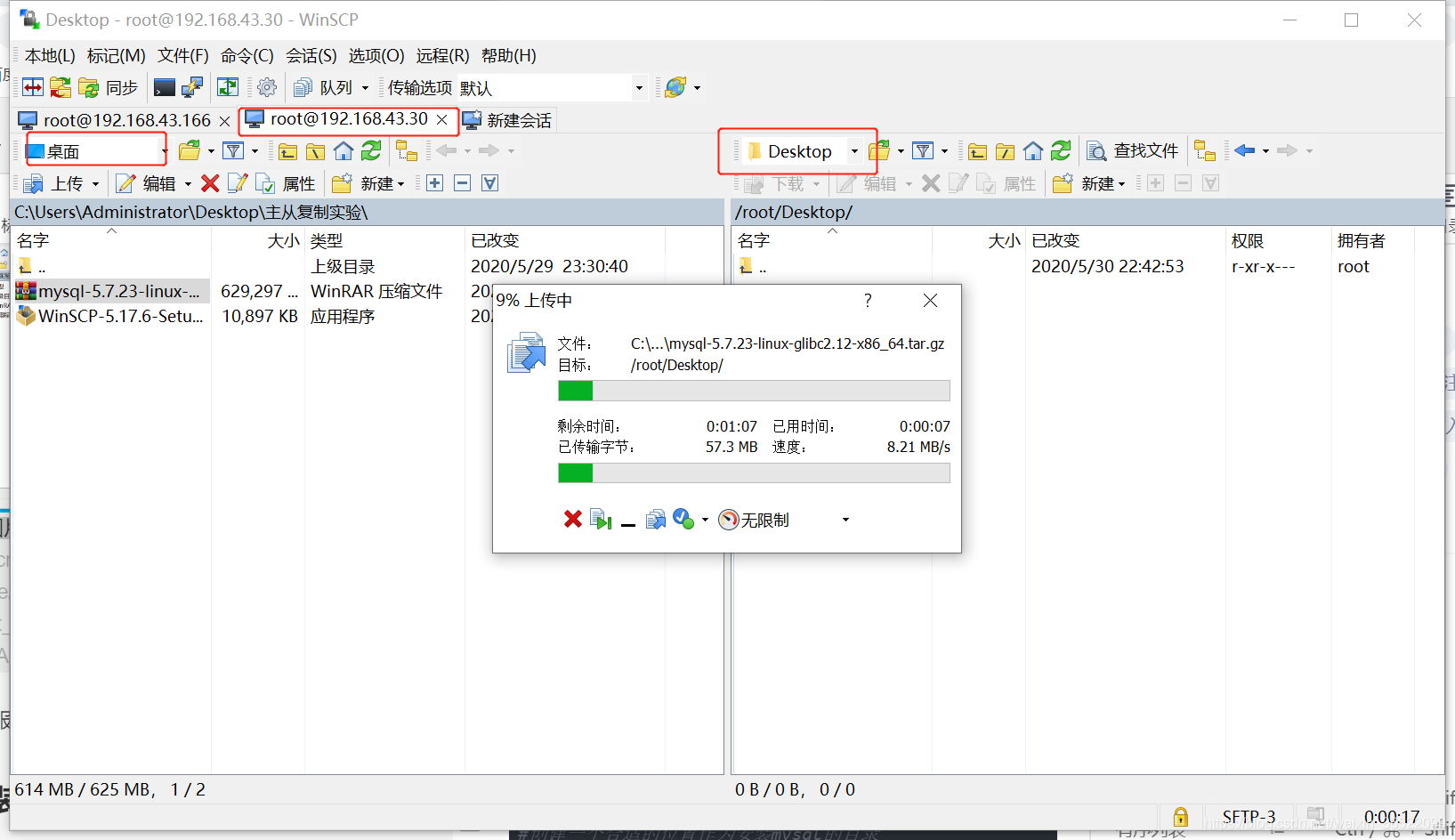This screenshot has width=1455, height=840.
Task: Click the upload dialog help question mark
Action: (x=868, y=301)
